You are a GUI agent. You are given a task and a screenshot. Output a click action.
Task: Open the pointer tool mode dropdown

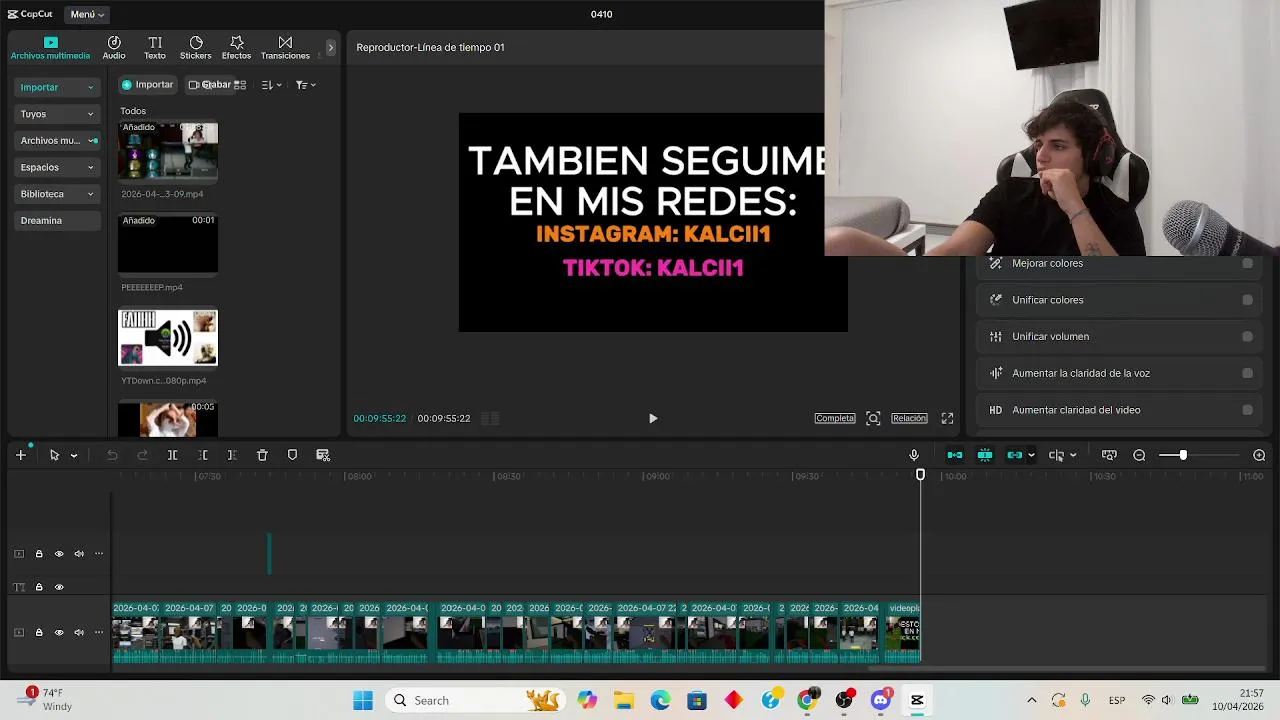click(74, 456)
